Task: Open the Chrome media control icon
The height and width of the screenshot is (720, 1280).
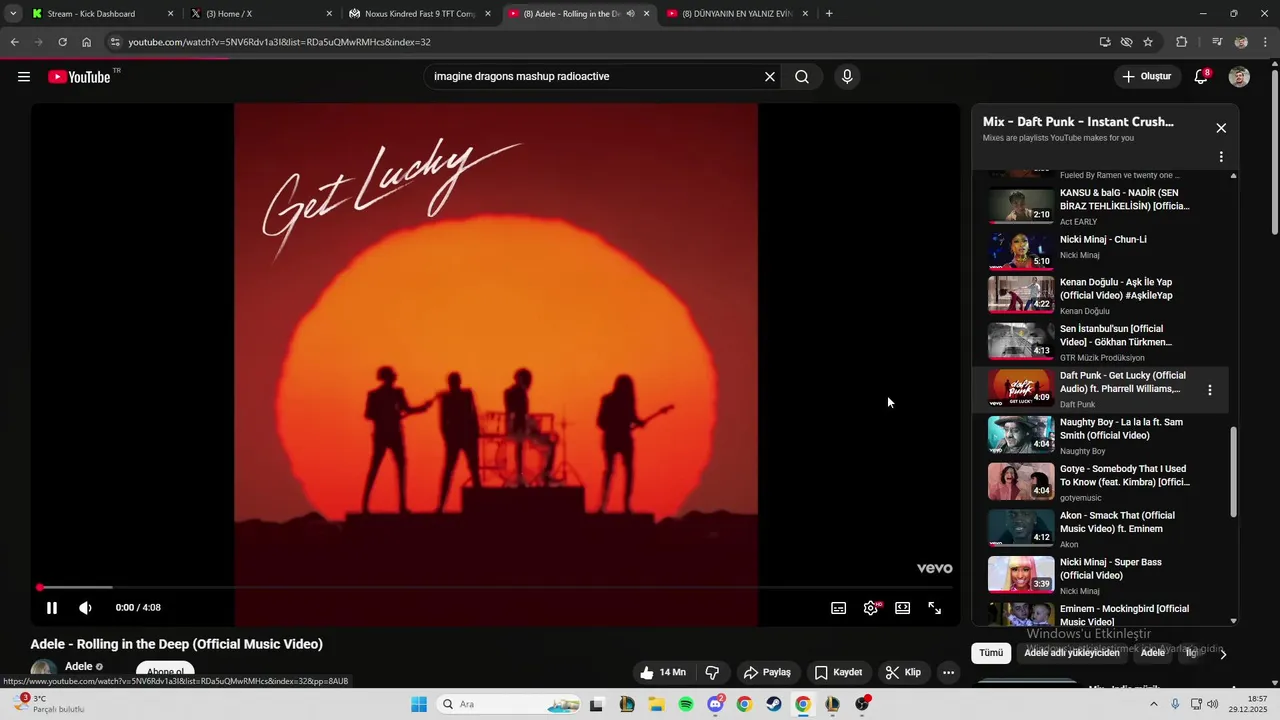Action: (1217, 42)
